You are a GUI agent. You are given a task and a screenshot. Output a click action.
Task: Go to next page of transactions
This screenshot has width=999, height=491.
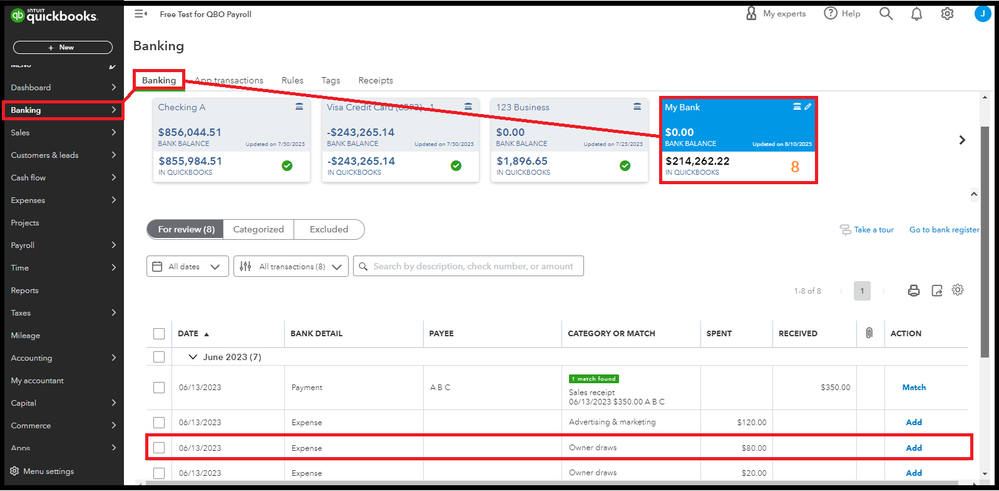click(883, 291)
